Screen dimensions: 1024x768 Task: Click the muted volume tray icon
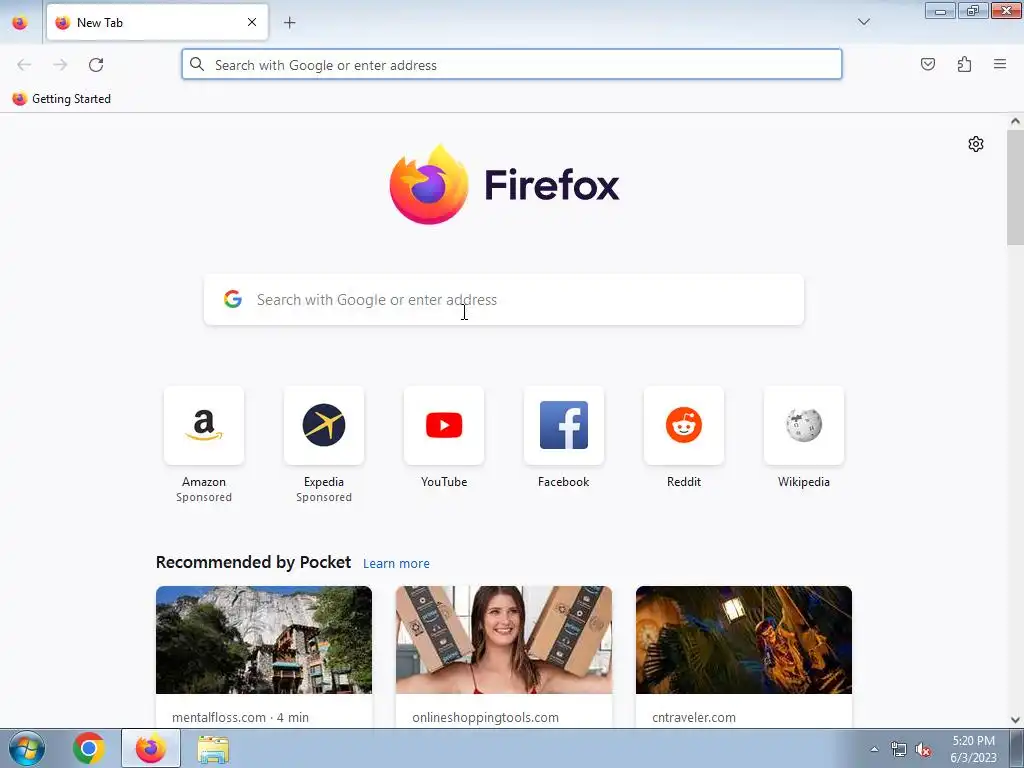pos(923,750)
